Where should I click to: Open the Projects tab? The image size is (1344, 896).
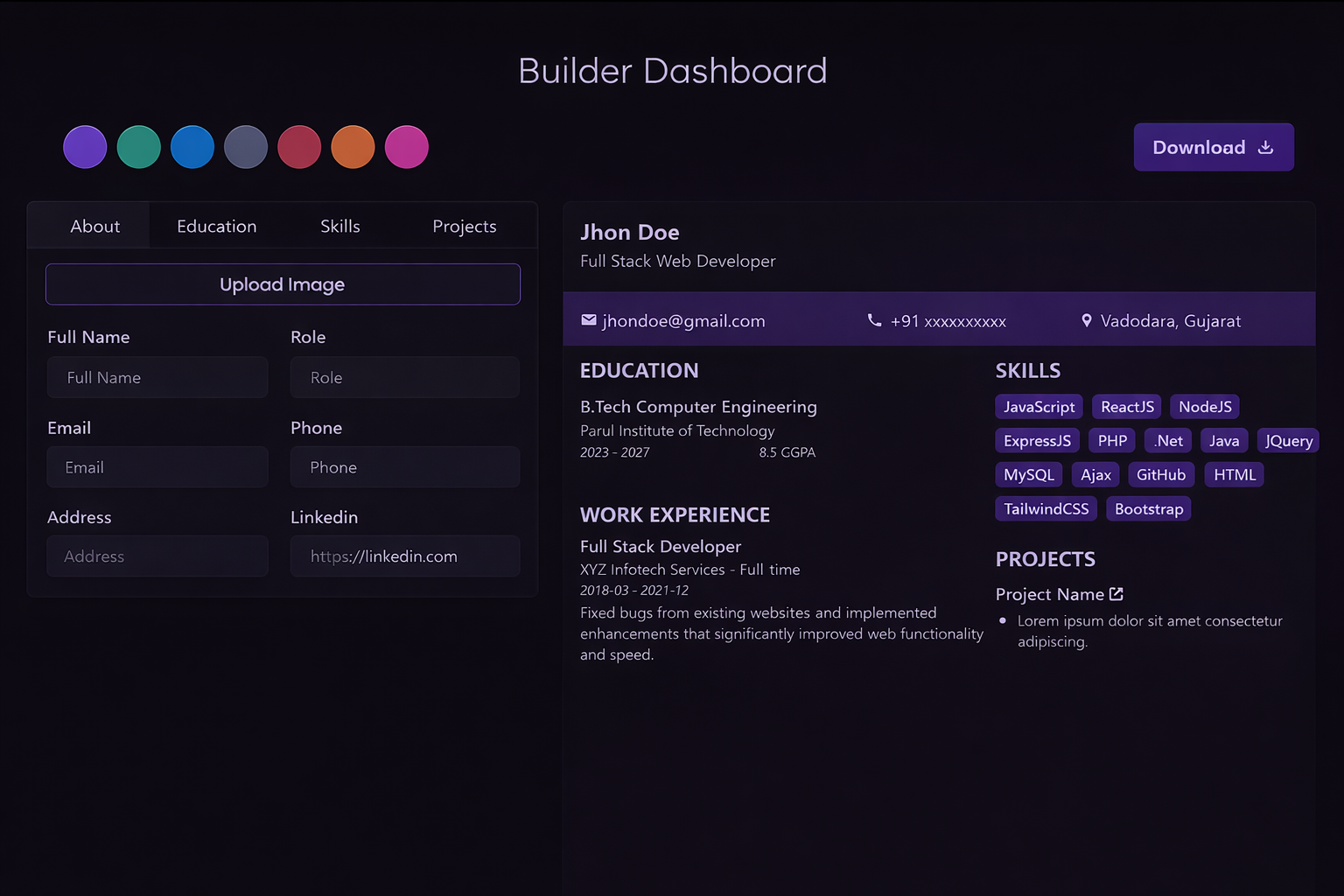click(464, 227)
